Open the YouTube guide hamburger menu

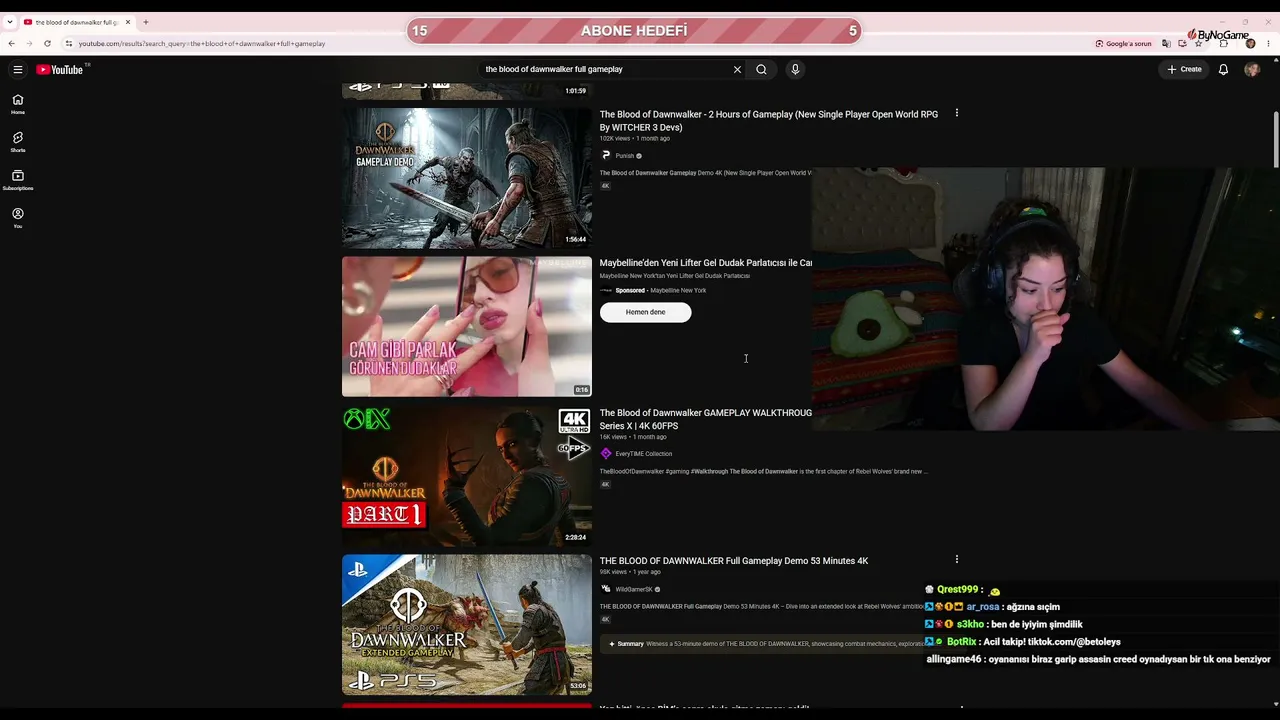(x=18, y=69)
